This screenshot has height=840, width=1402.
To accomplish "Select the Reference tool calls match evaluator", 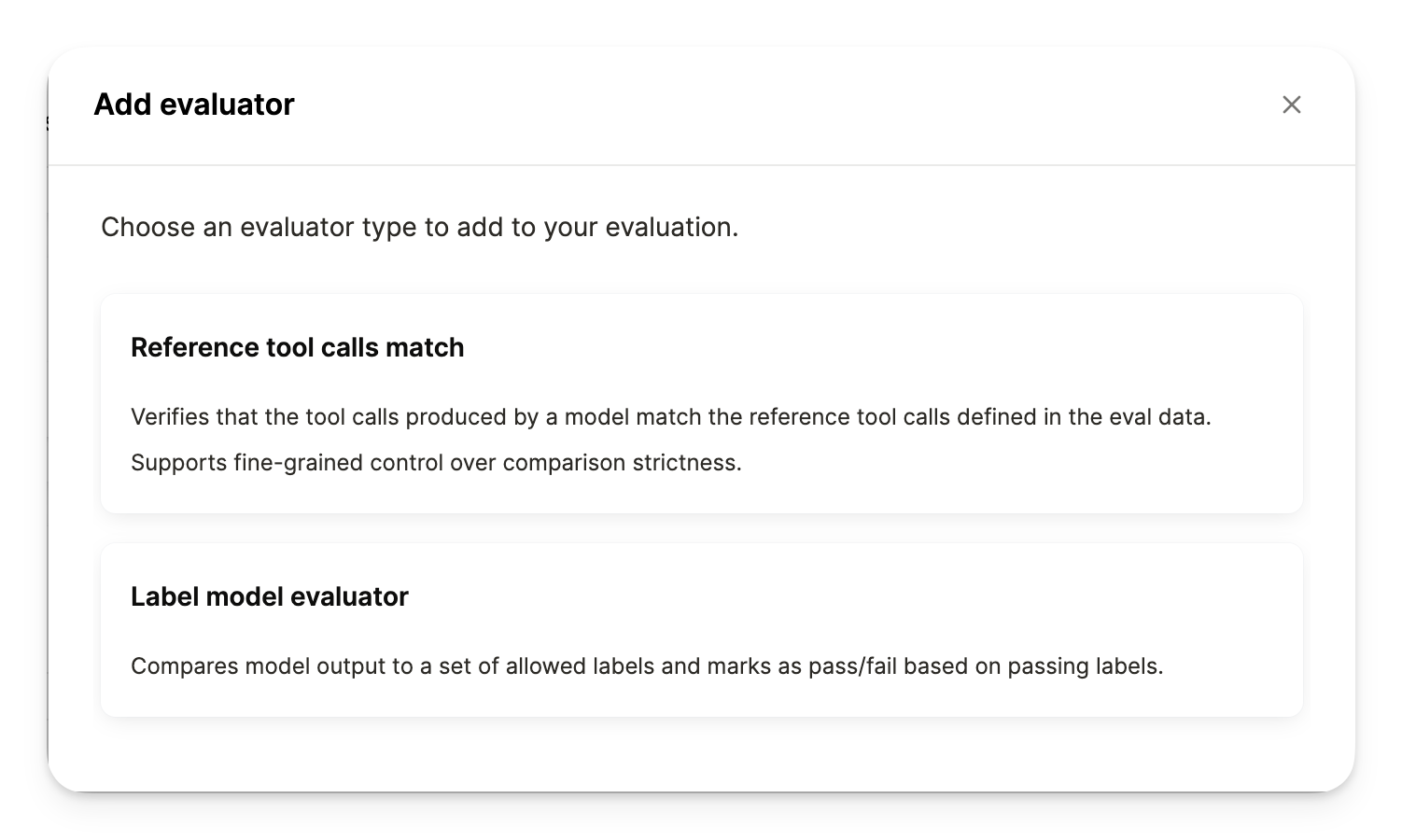I will [701, 403].
